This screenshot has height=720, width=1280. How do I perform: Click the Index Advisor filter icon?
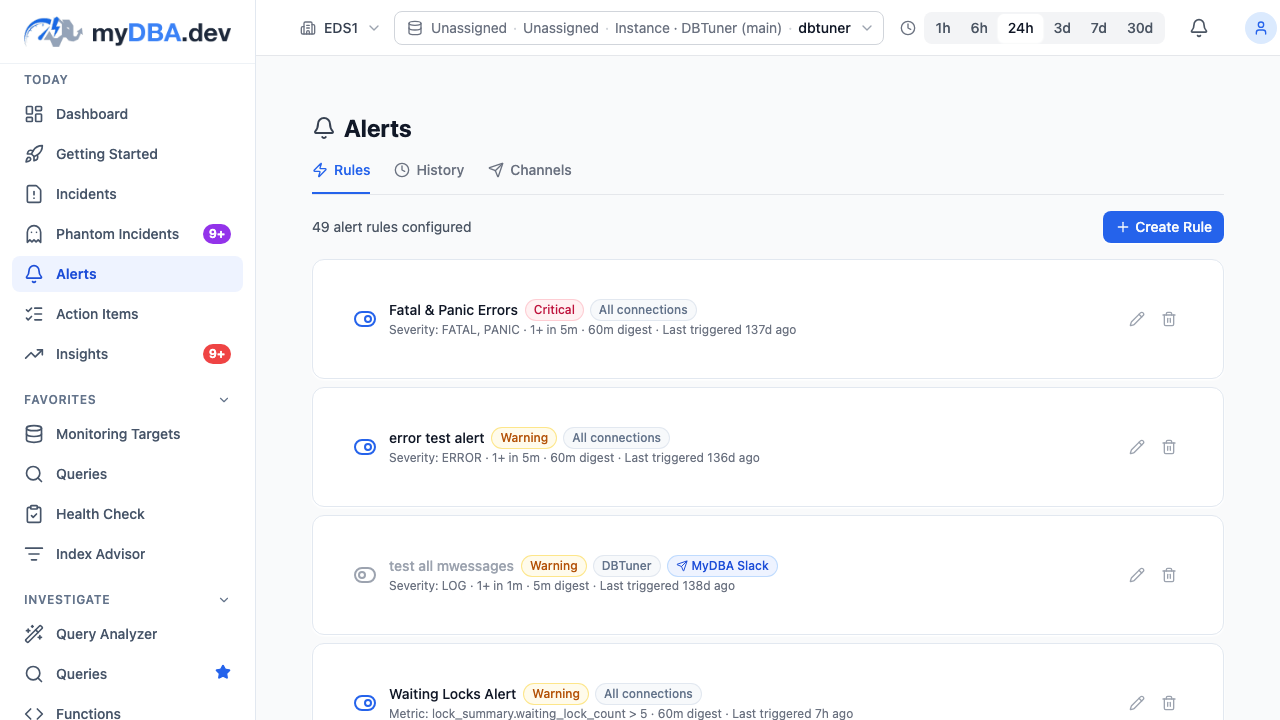[x=34, y=554]
